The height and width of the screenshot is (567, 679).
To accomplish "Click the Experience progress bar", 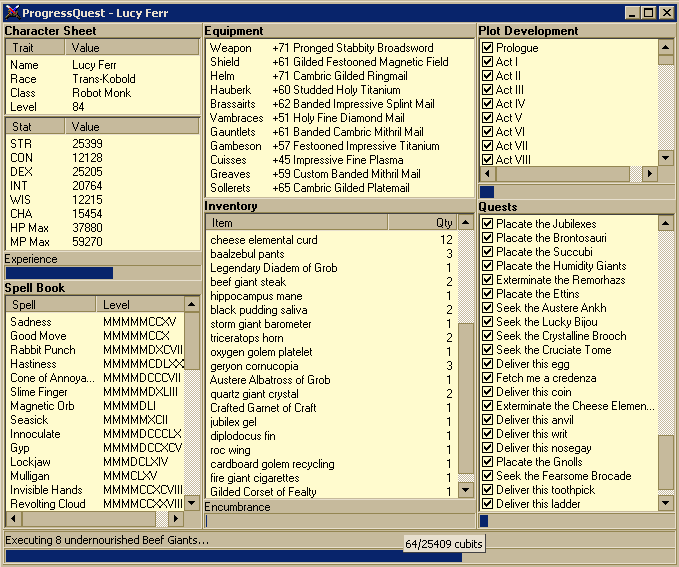I will (x=103, y=273).
